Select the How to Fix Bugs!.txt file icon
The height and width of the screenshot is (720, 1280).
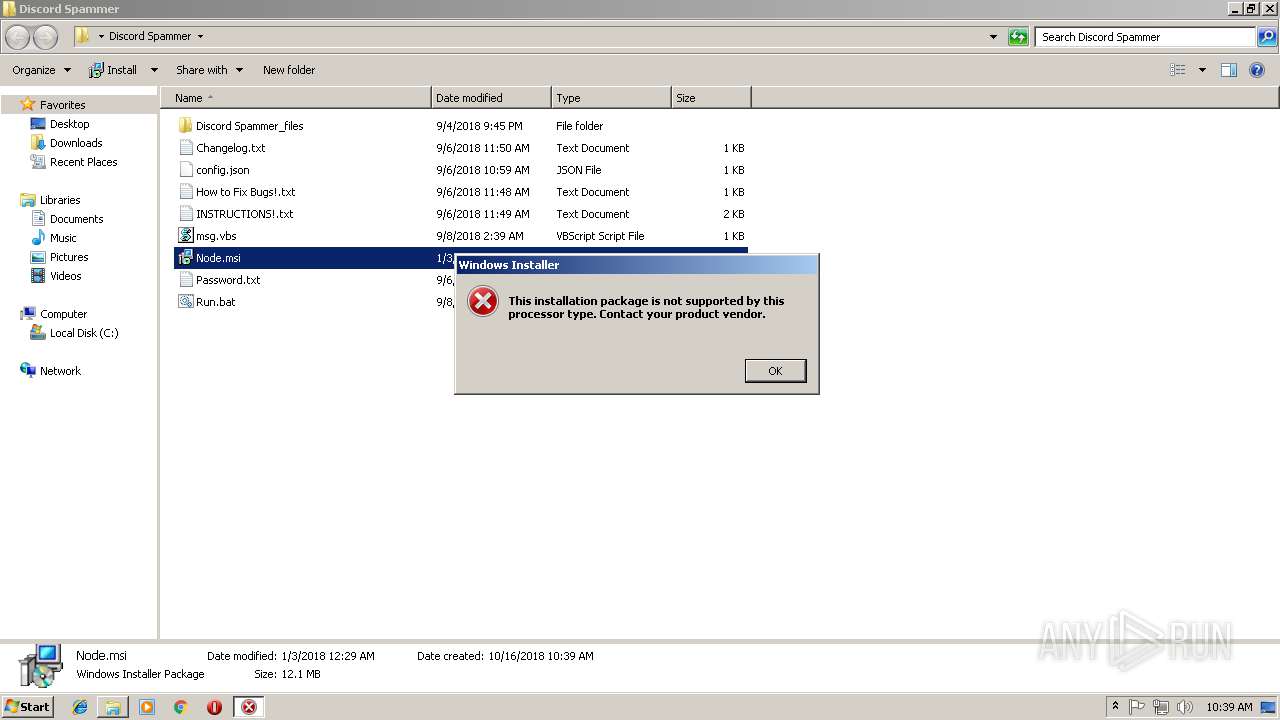click(x=185, y=192)
